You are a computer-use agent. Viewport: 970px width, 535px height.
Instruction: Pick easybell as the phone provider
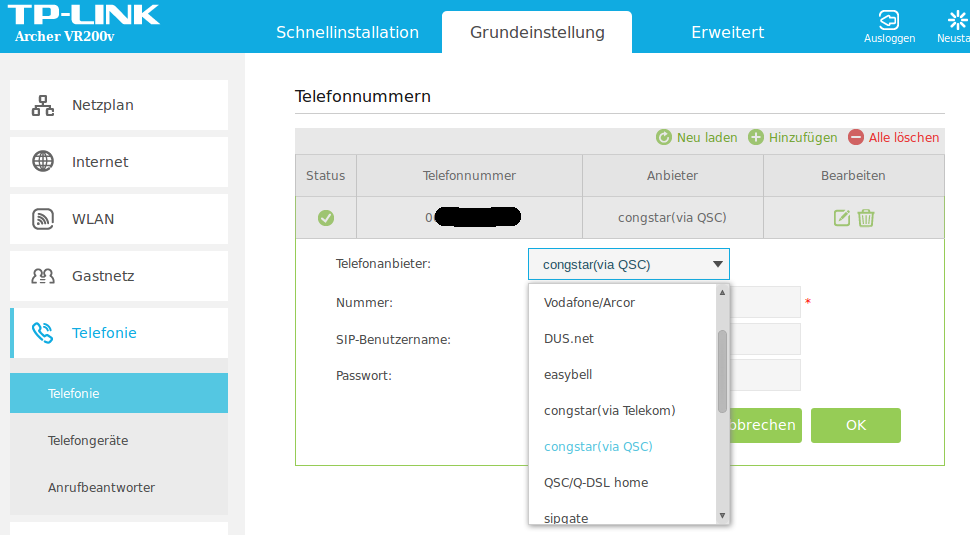568,374
